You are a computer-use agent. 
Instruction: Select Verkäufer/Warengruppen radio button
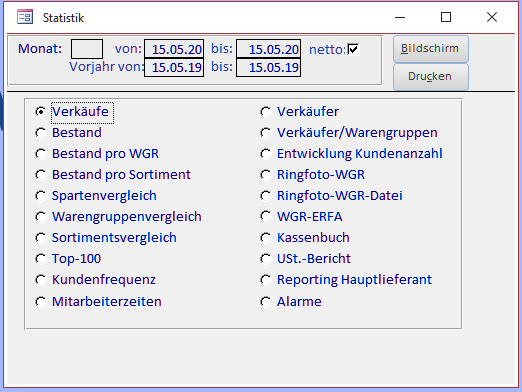click(x=266, y=133)
